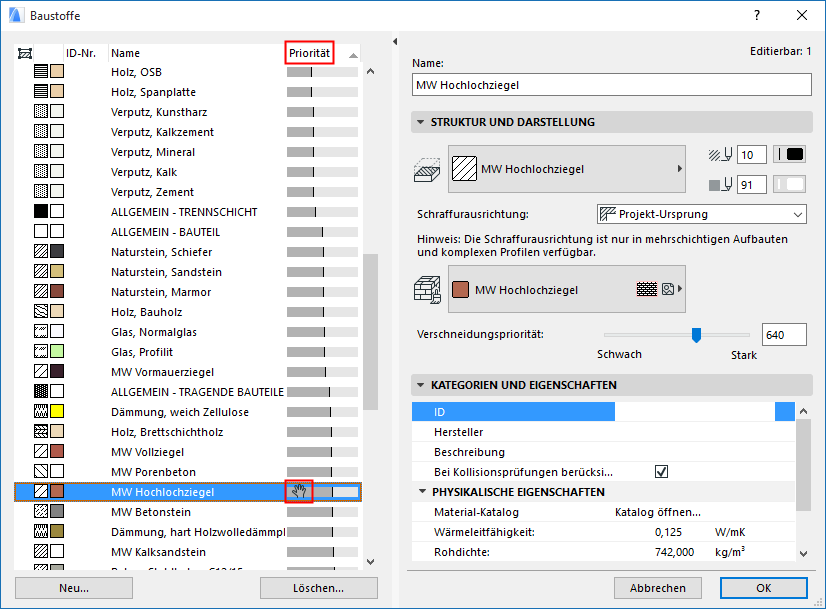Select the Hersteller property row
826x609 pixels.
603,431
